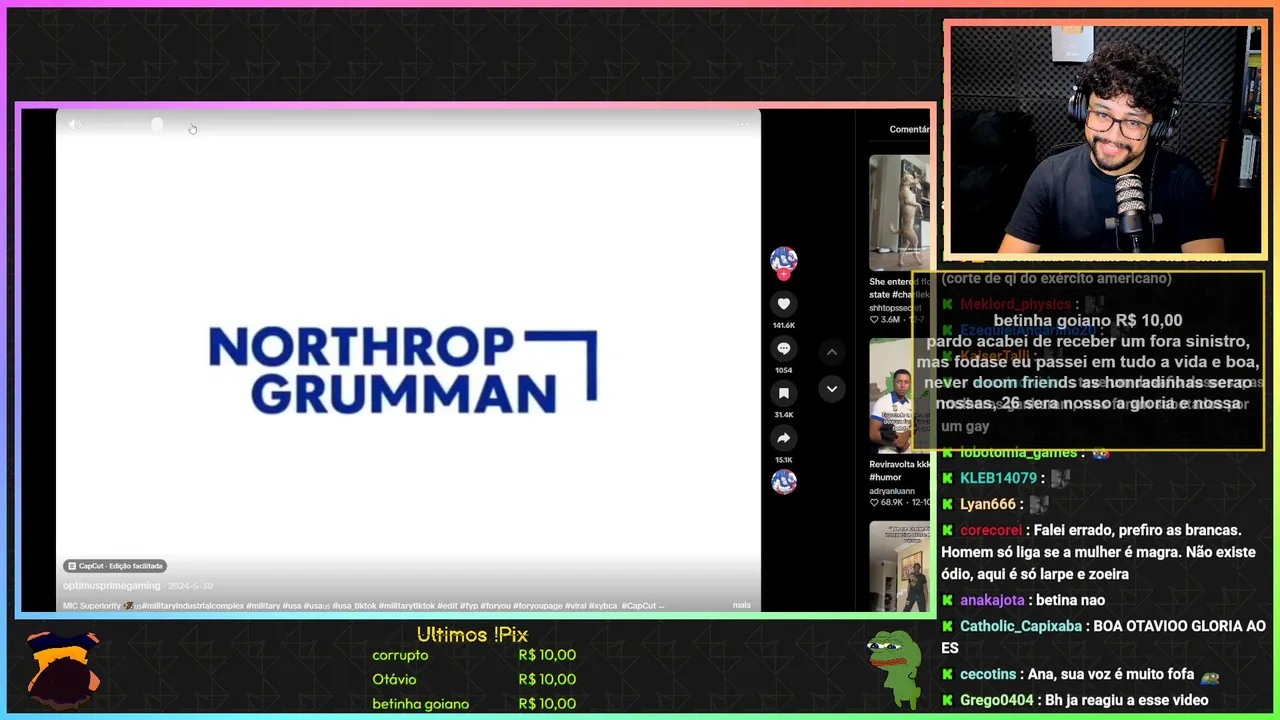This screenshot has width=1280, height=720.
Task: Open optimusprimegaming profile username
Action: coord(111,586)
